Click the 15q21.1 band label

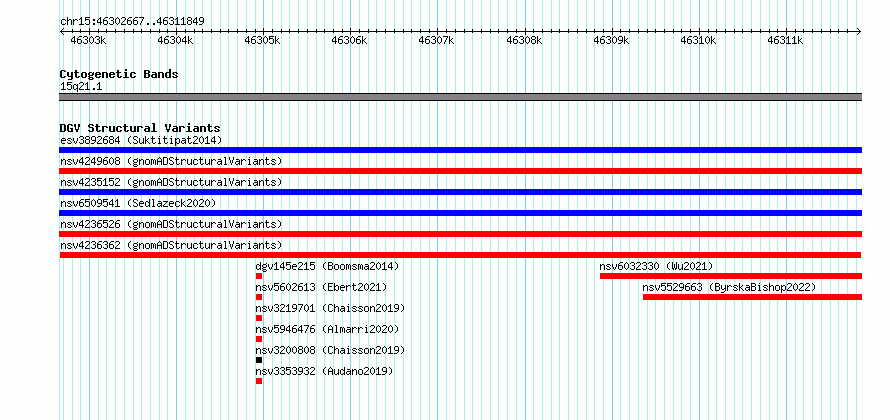point(81,87)
